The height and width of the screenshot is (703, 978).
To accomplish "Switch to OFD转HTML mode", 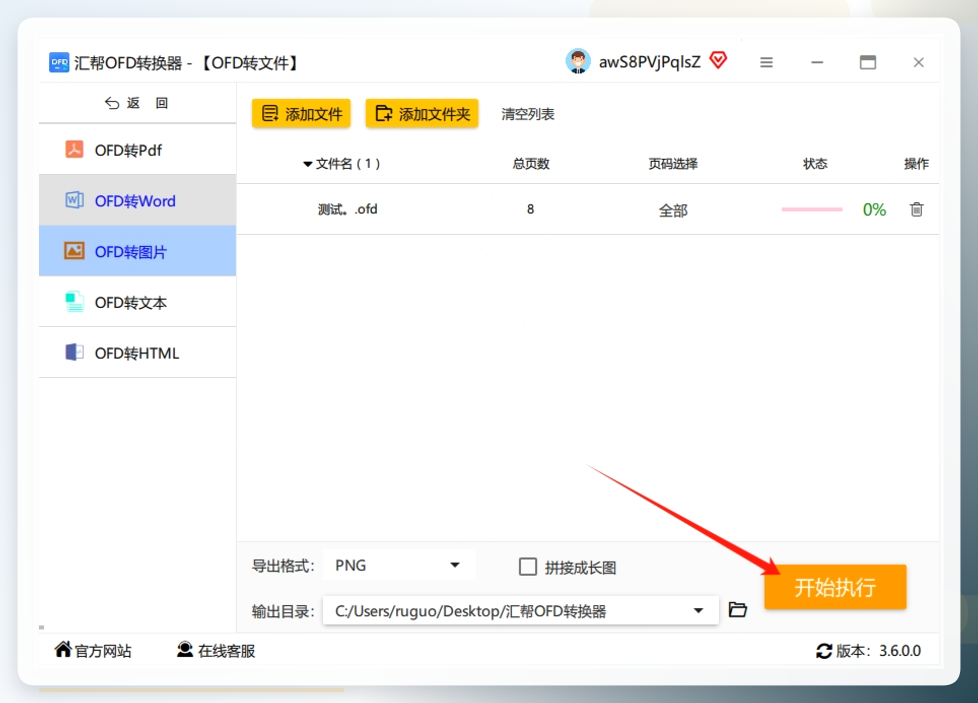I will coord(137,352).
